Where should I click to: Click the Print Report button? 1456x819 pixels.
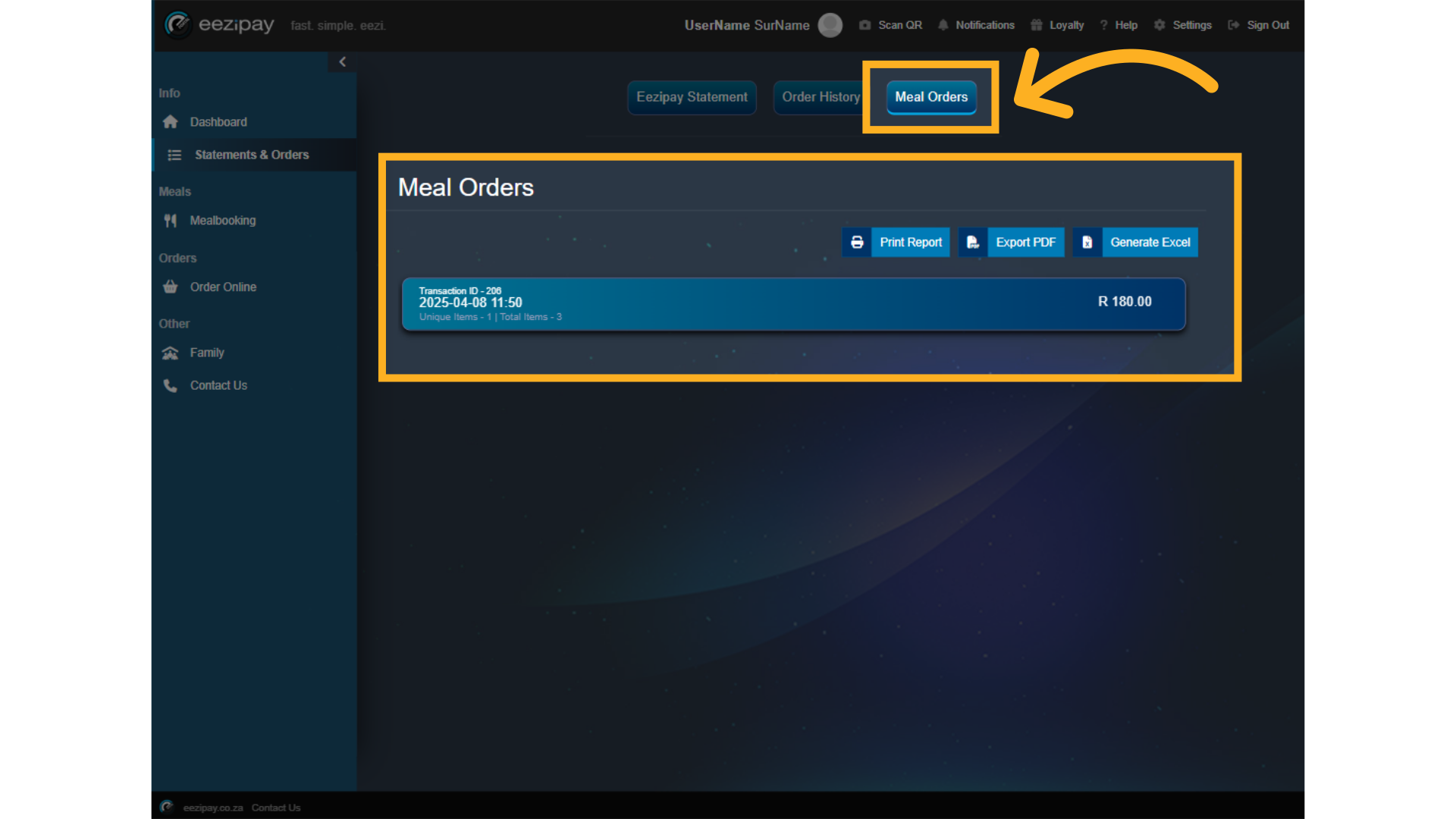[x=896, y=242]
